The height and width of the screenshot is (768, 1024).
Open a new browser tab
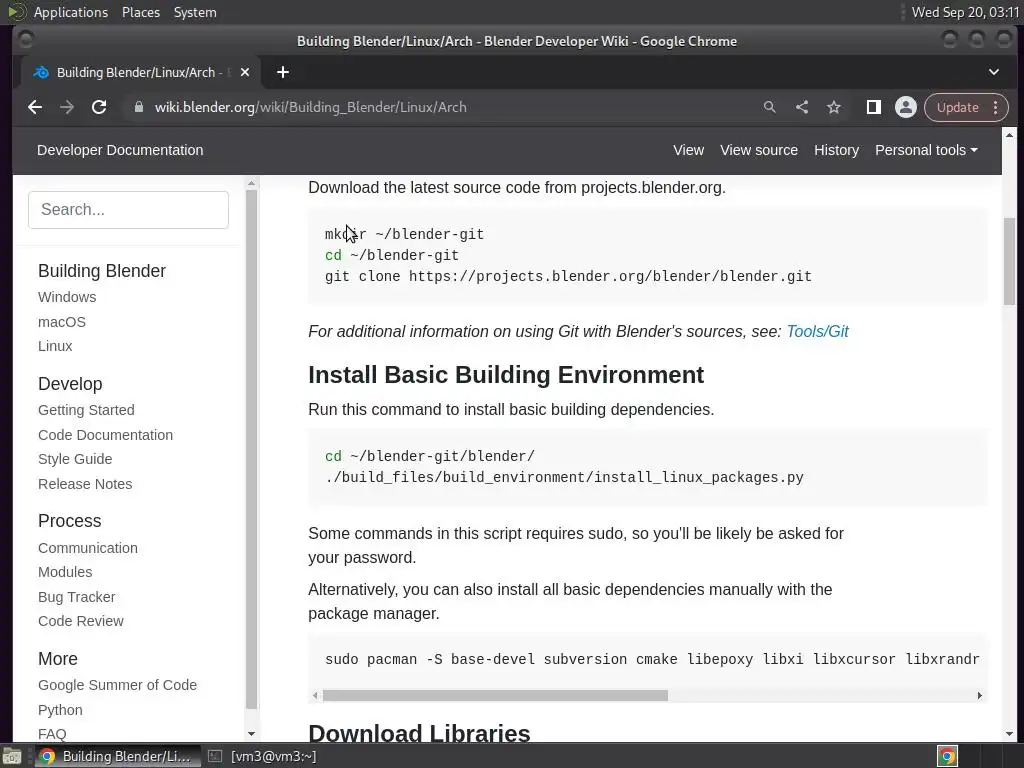283,72
